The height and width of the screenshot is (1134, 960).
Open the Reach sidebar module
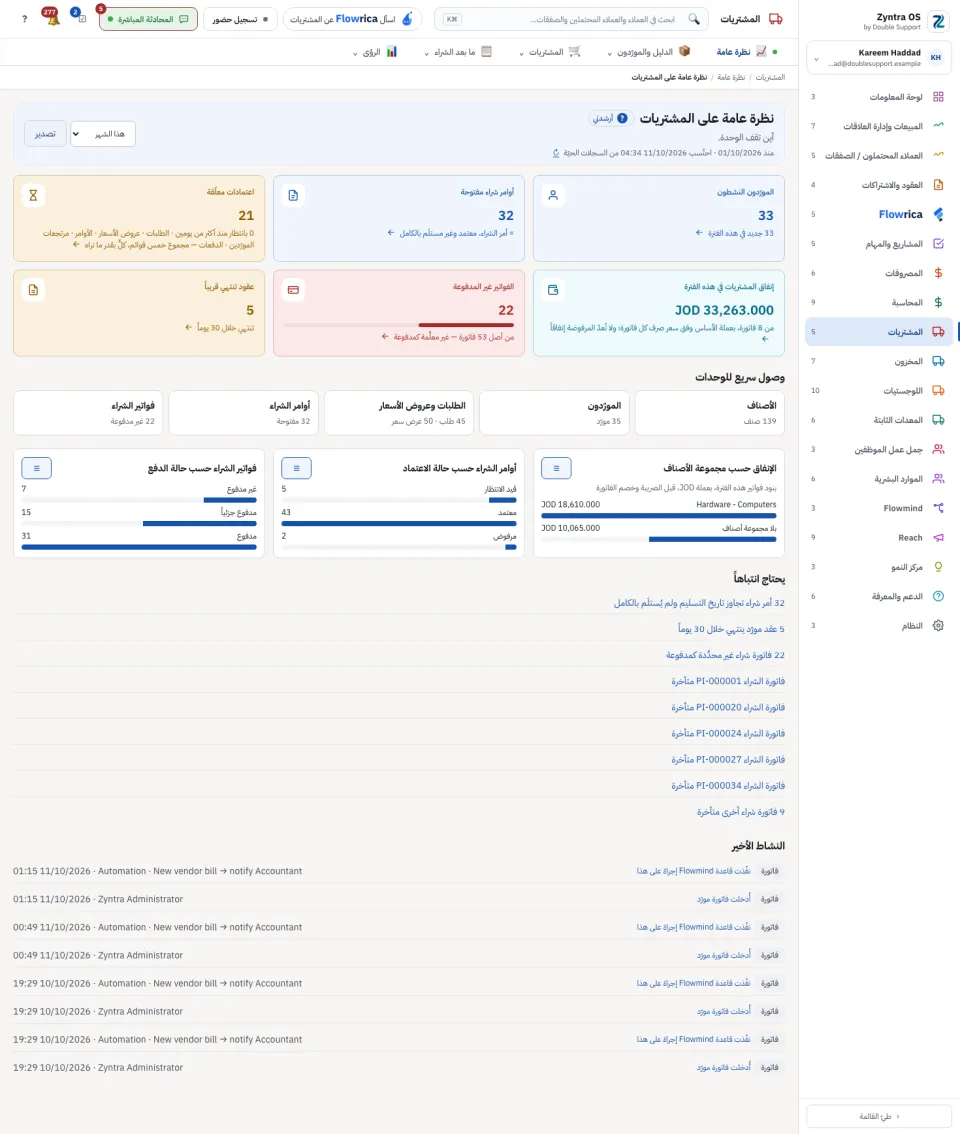(x=878, y=537)
